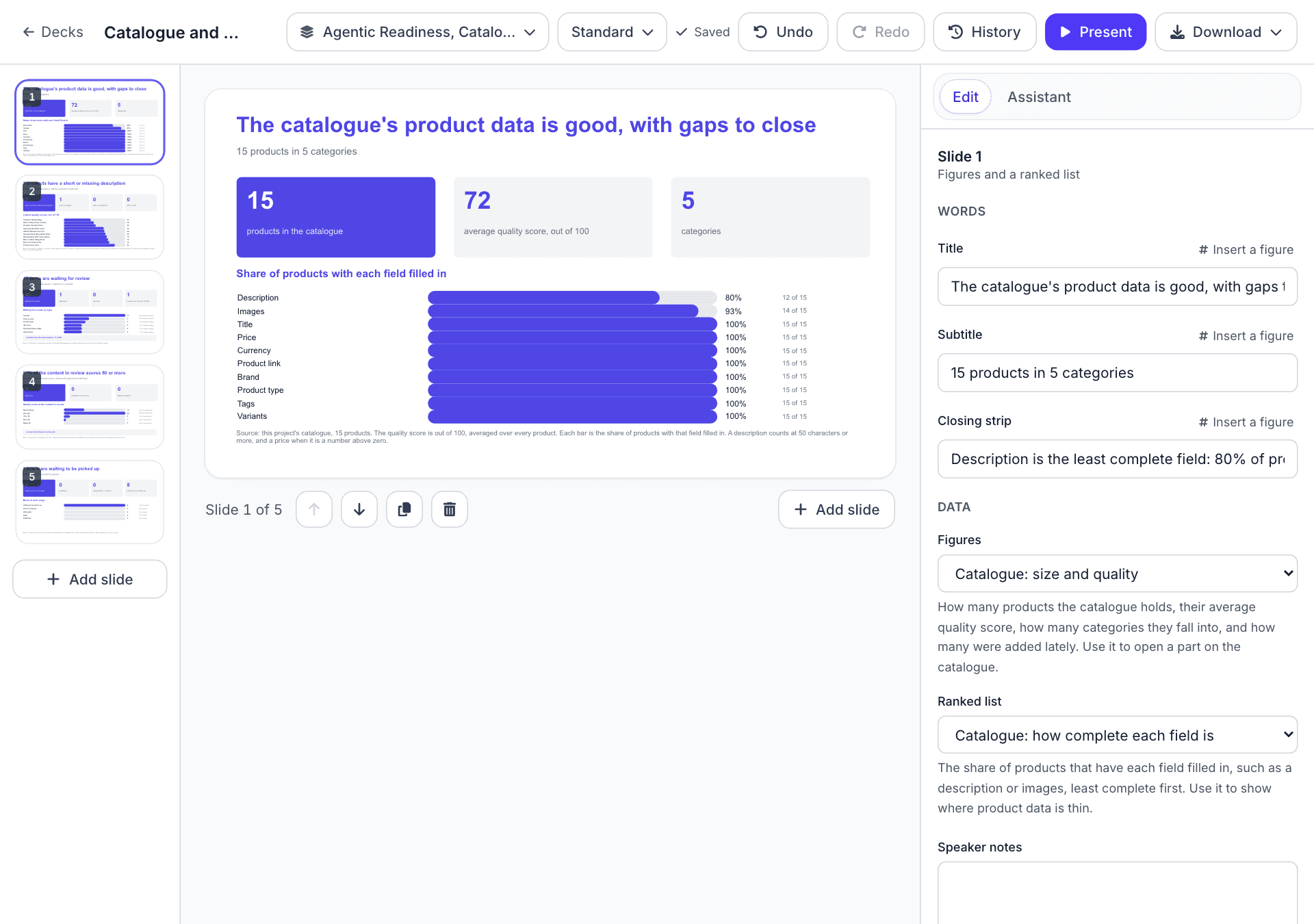
Task: Open the Standard format dropdown
Action: [612, 32]
